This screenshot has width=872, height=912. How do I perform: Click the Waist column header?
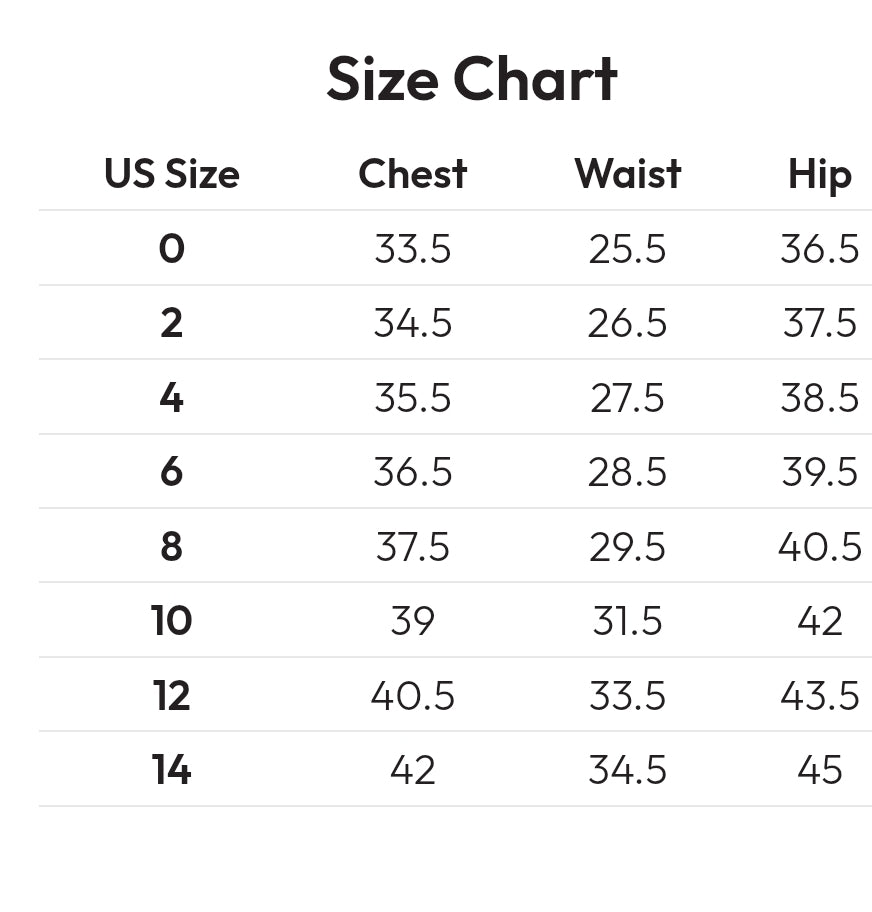(628, 173)
